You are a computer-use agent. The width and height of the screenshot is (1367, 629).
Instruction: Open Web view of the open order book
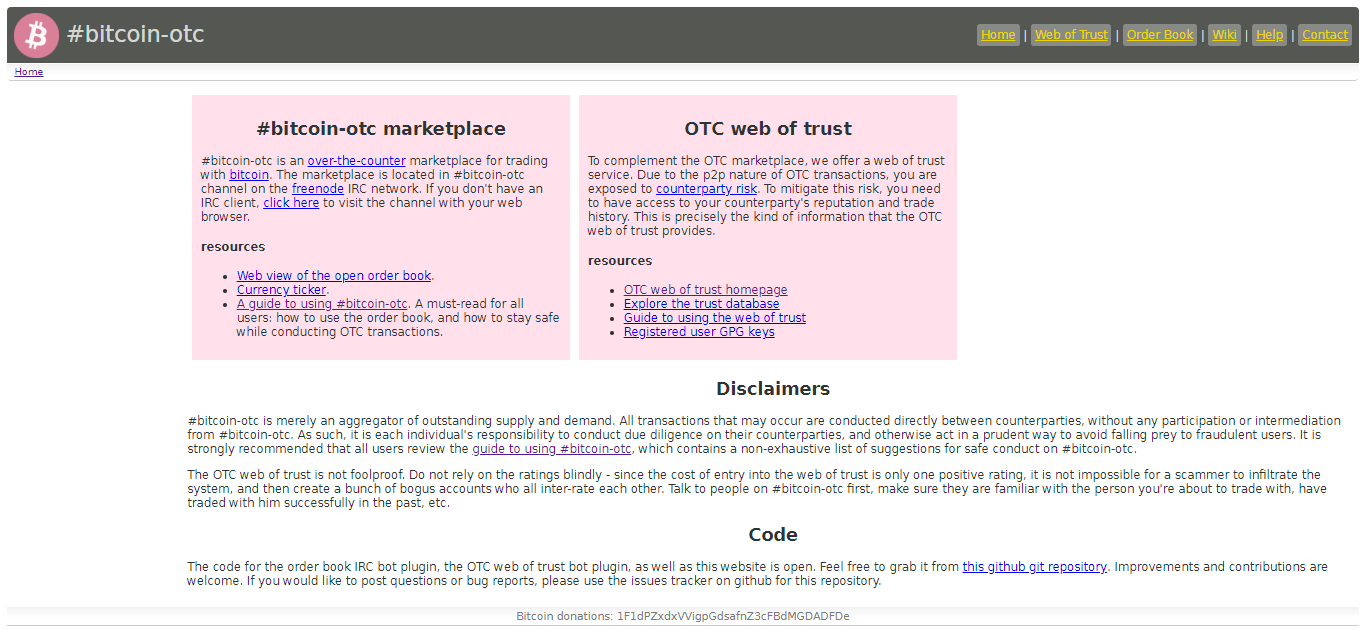tap(334, 276)
